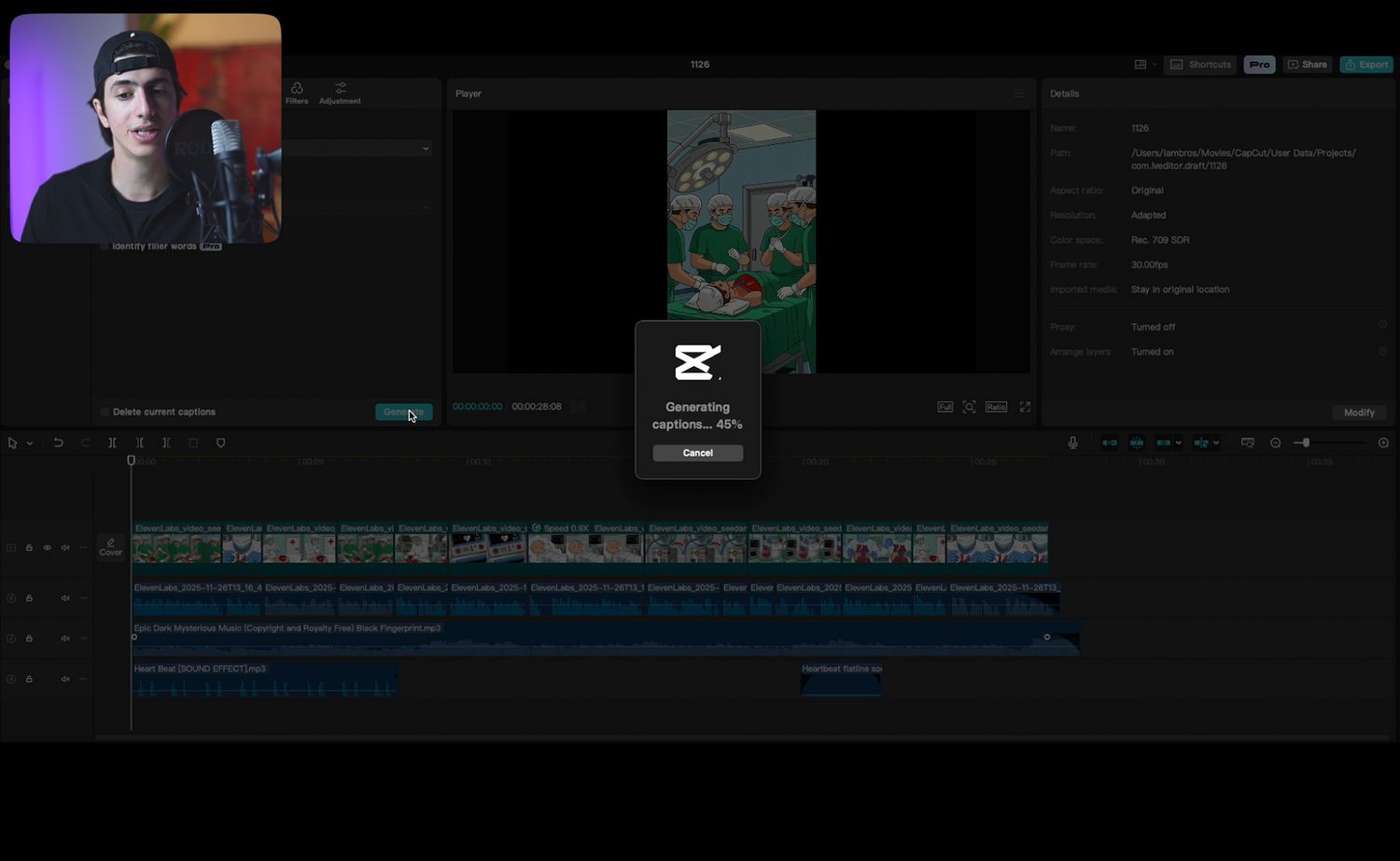Toggle video track visibility eye

(48, 548)
